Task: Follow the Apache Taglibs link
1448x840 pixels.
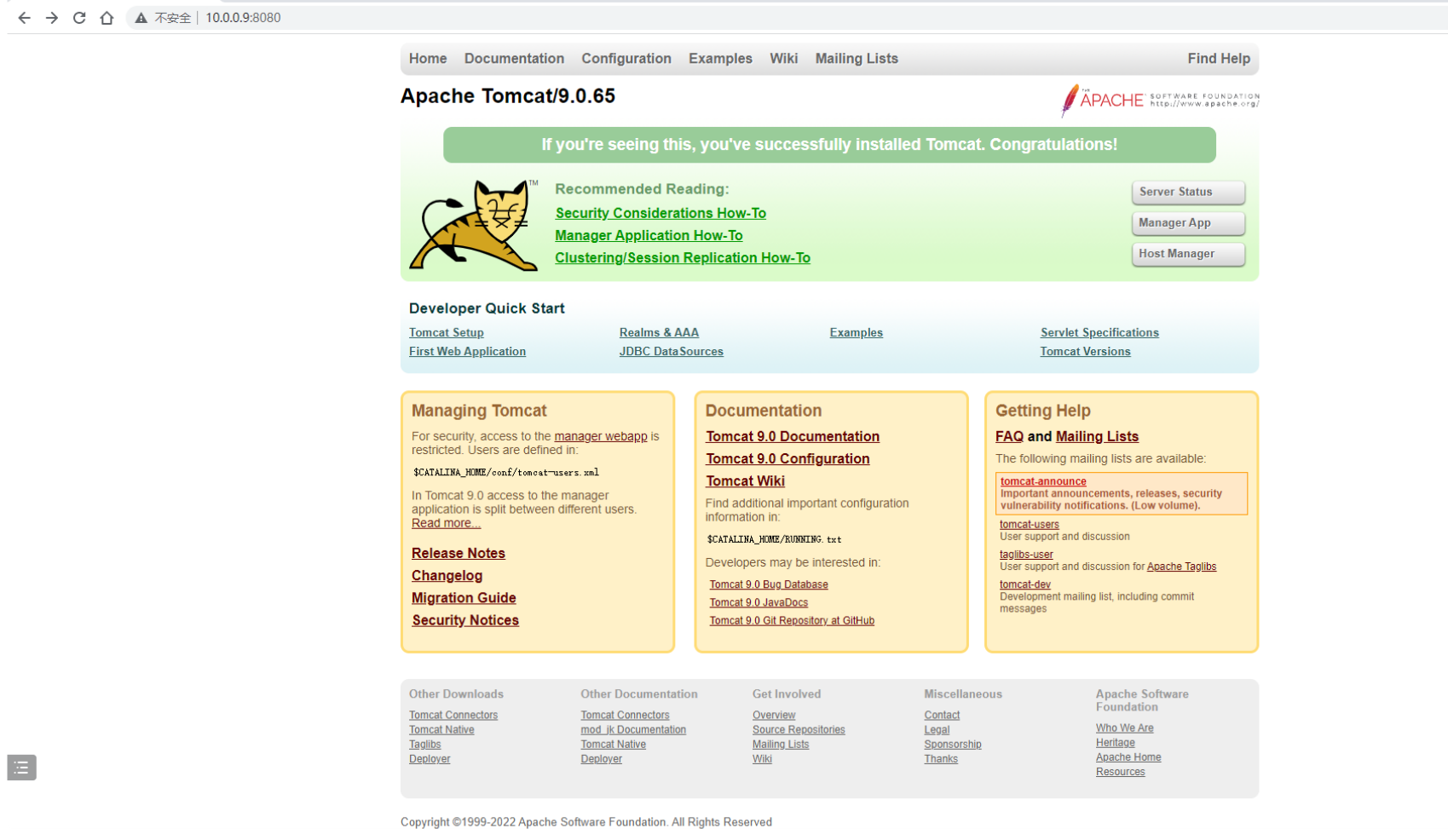Action: click(1181, 567)
